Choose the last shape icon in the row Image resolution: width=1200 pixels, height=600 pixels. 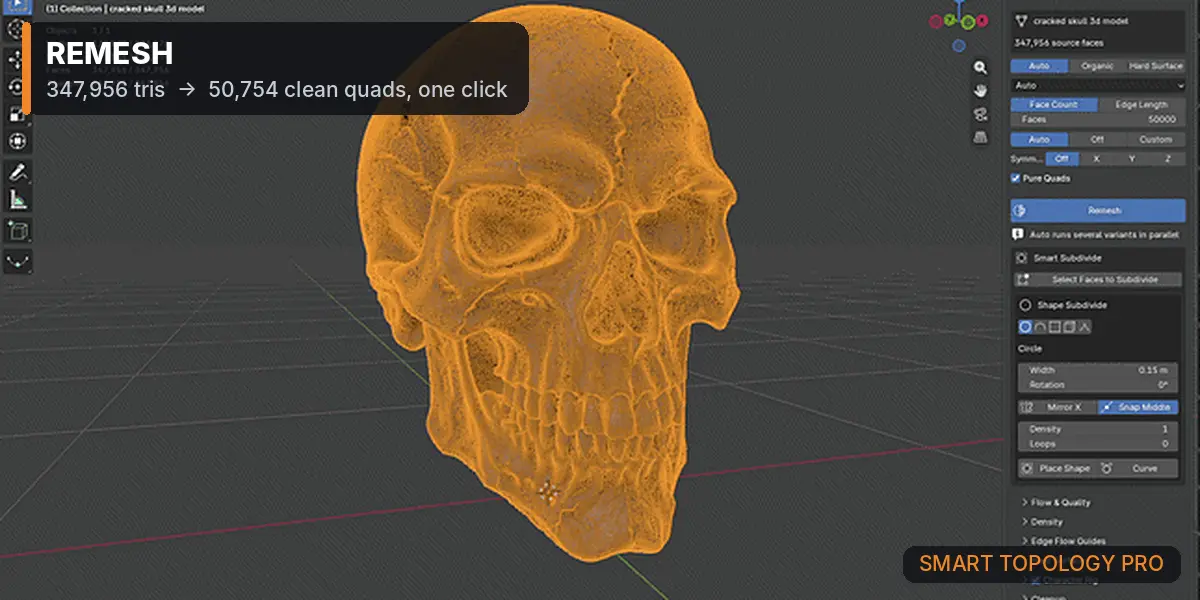point(1085,327)
